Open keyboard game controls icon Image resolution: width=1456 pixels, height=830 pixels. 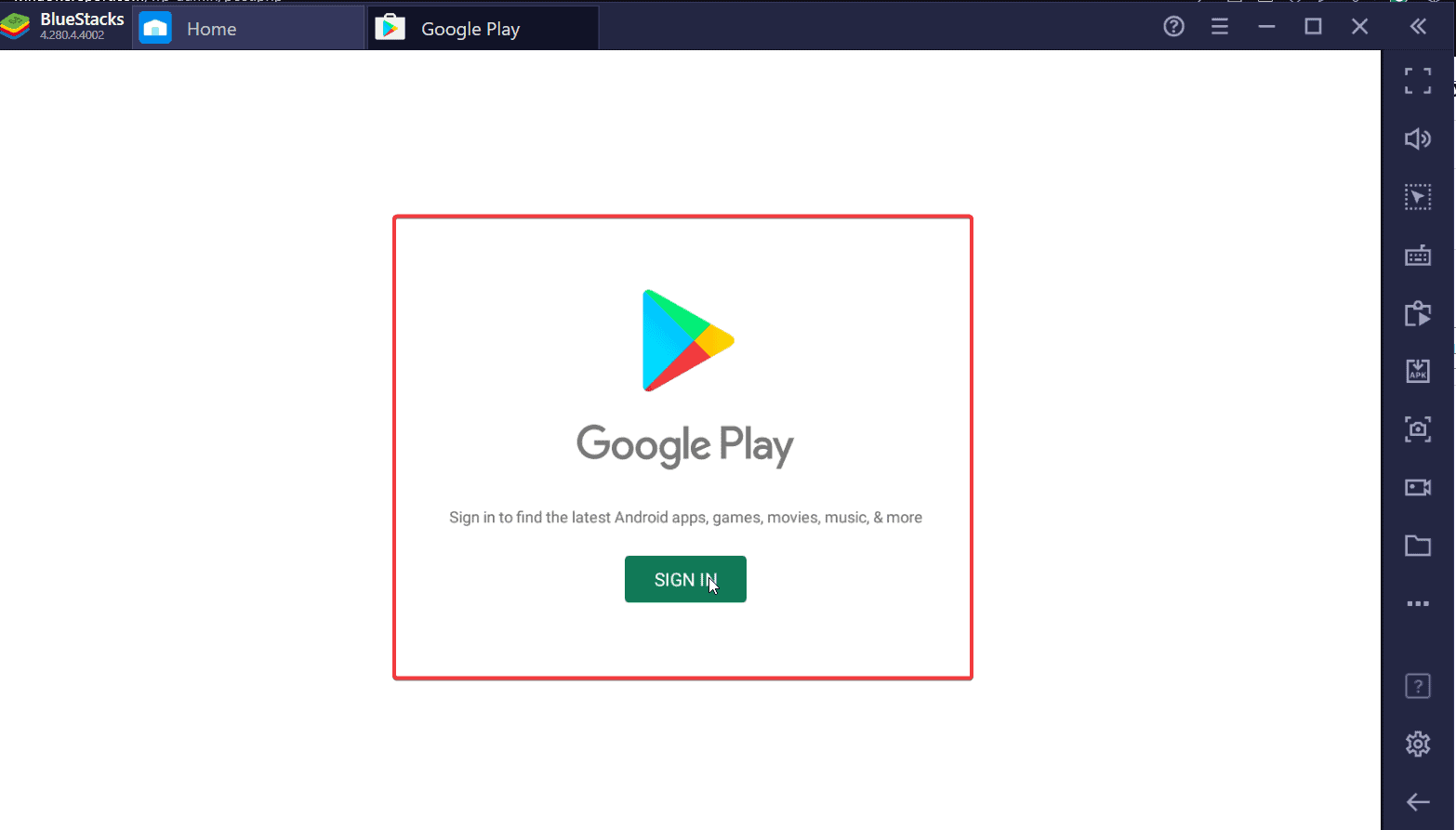1418,256
